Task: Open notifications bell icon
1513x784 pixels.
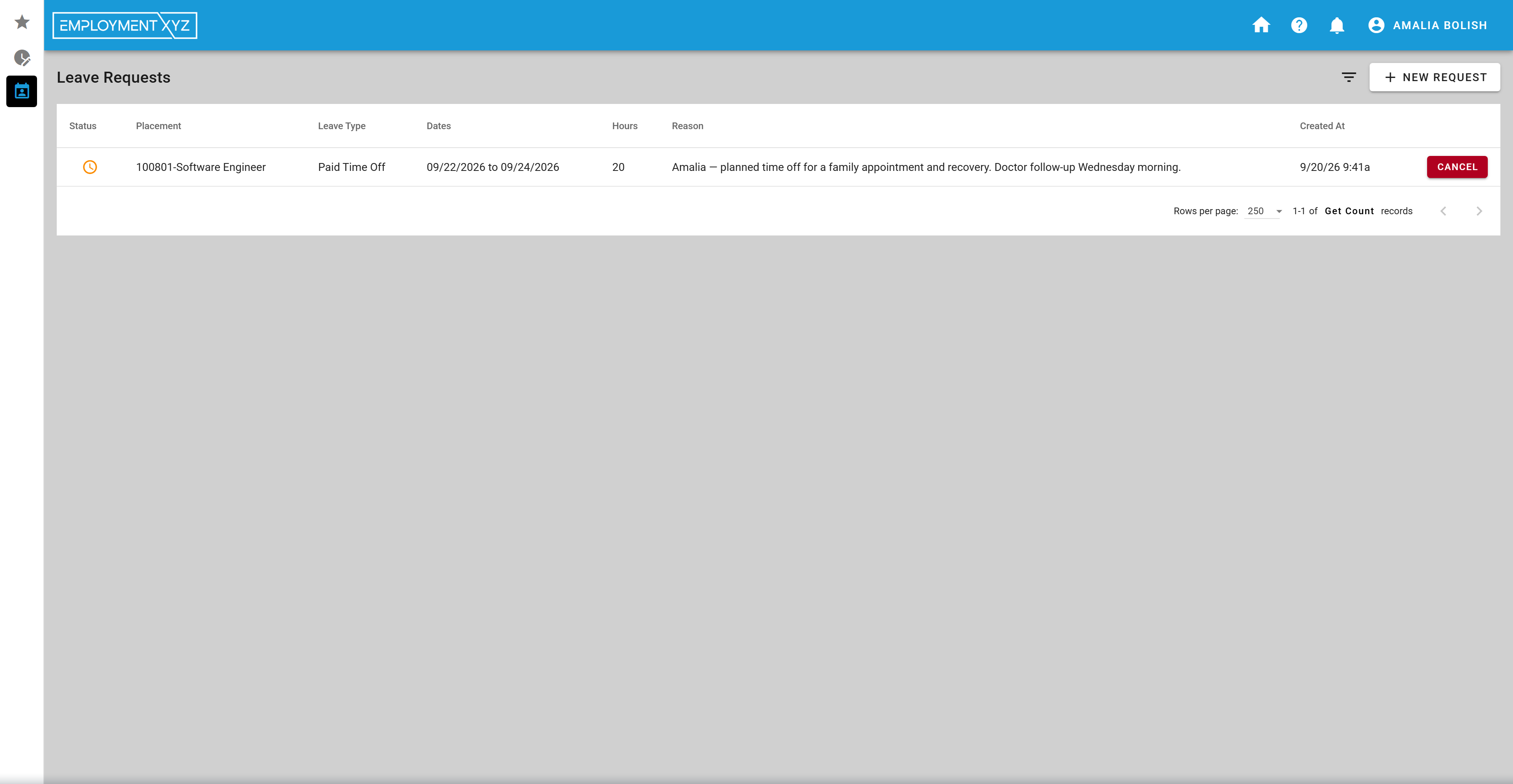Action: (x=1337, y=25)
